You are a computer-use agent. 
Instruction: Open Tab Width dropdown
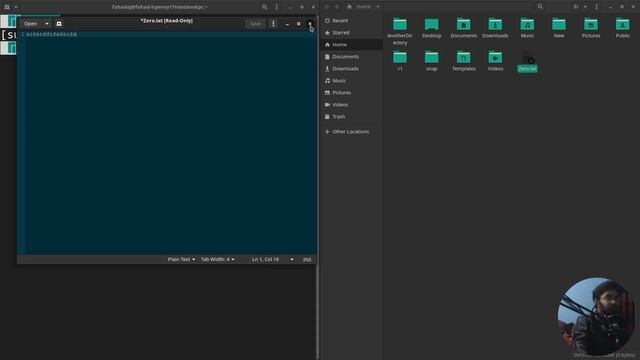(x=218, y=259)
